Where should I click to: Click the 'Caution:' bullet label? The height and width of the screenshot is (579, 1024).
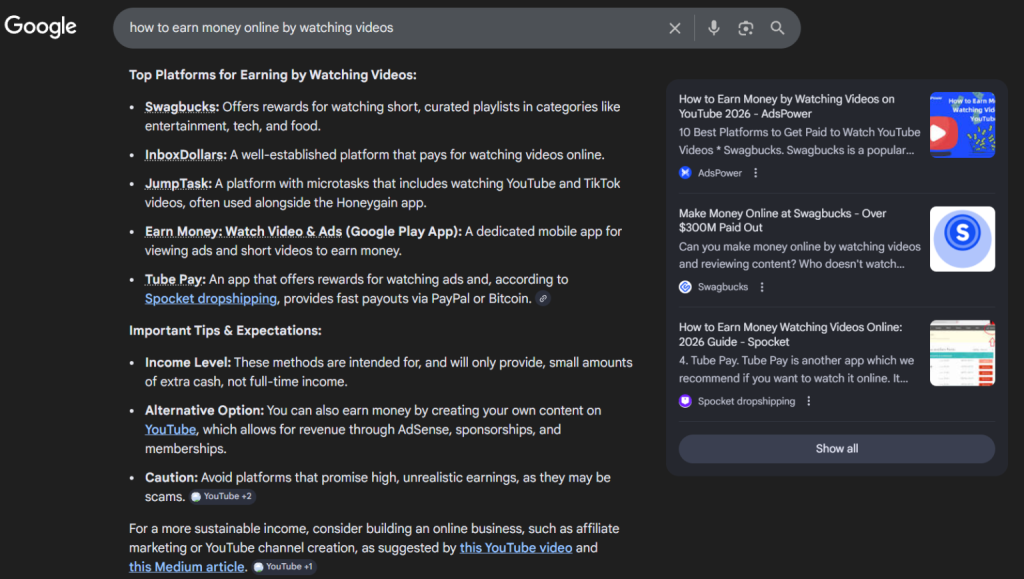171,478
